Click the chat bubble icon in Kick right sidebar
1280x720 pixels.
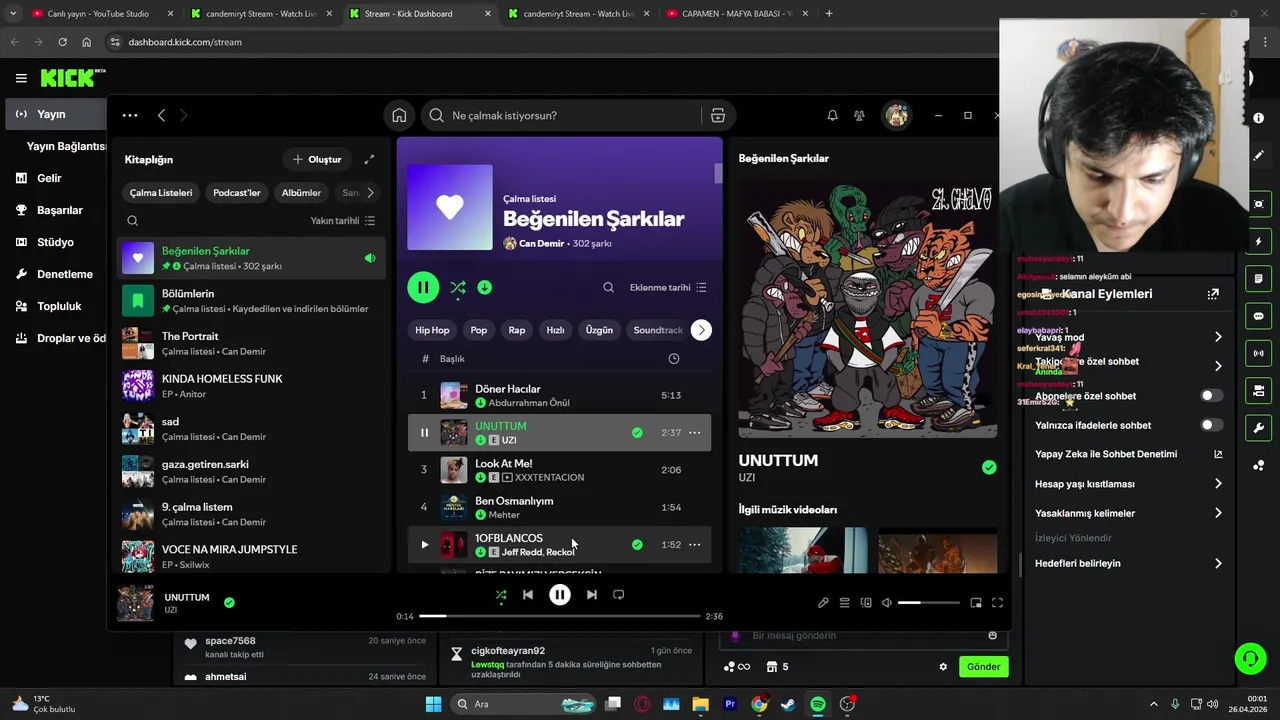(1259, 316)
